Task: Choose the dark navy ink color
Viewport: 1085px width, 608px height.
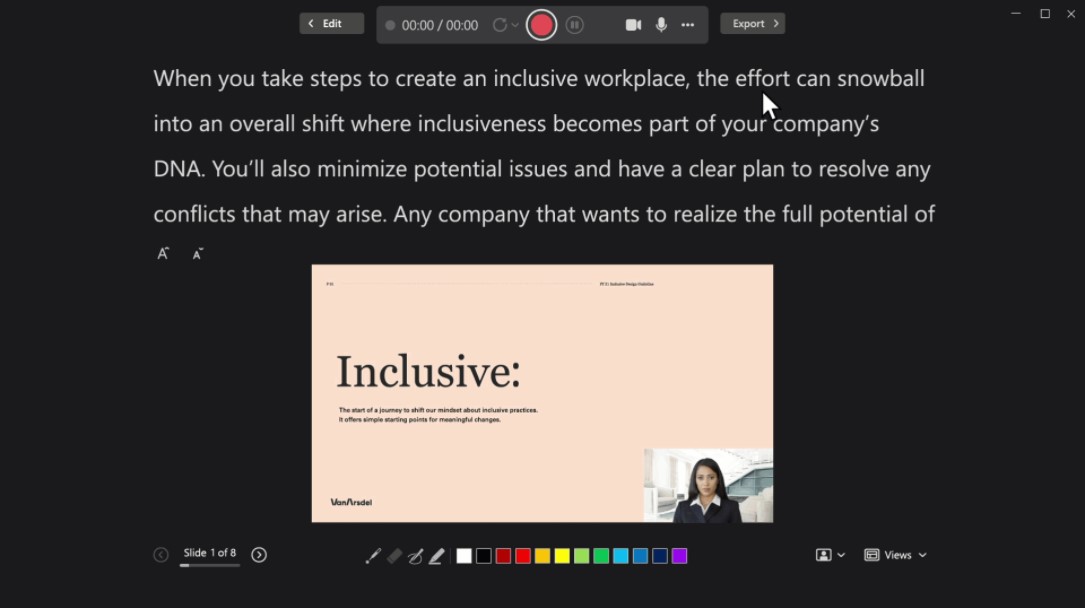Action: 660,556
